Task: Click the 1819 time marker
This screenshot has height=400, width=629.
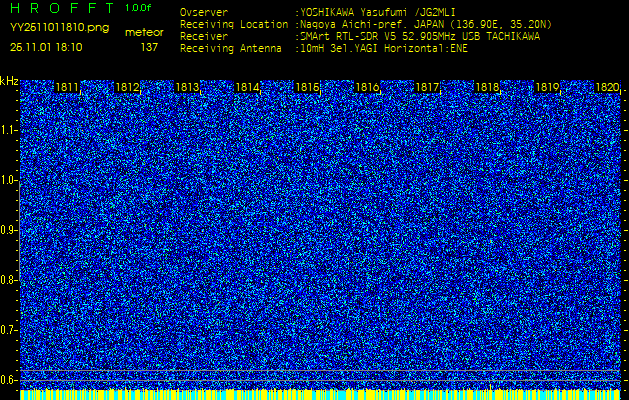Action: [x=547, y=87]
